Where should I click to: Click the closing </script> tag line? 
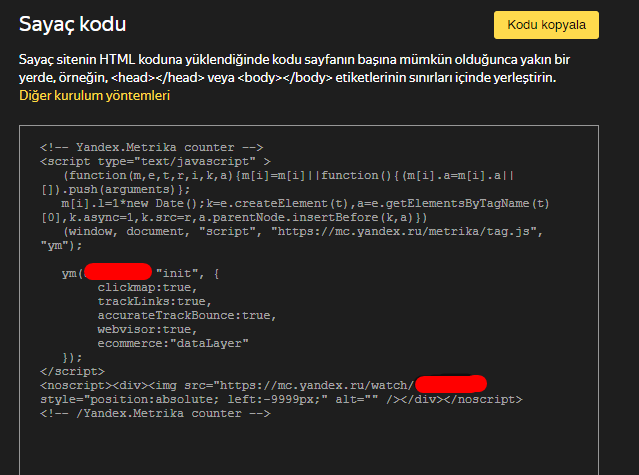point(73,372)
